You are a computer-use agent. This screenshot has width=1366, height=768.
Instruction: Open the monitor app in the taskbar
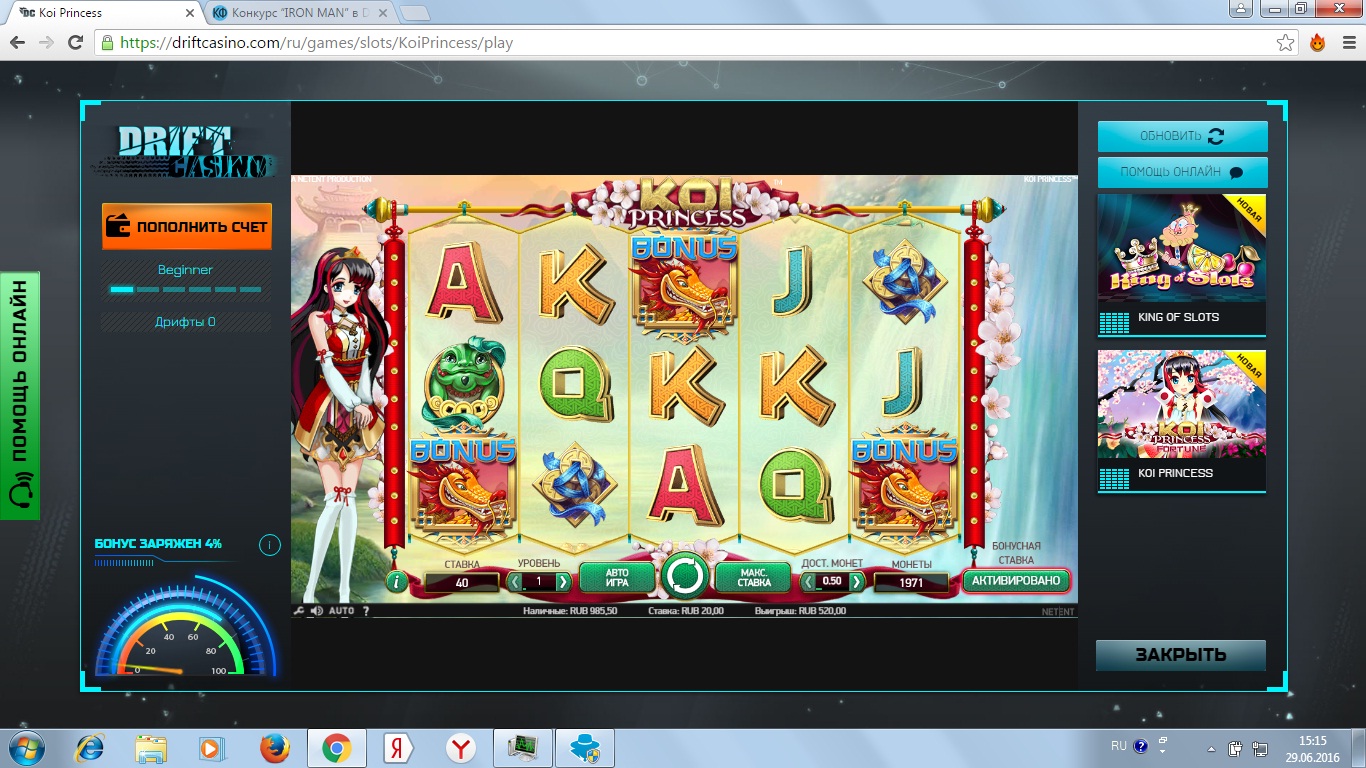[522, 748]
